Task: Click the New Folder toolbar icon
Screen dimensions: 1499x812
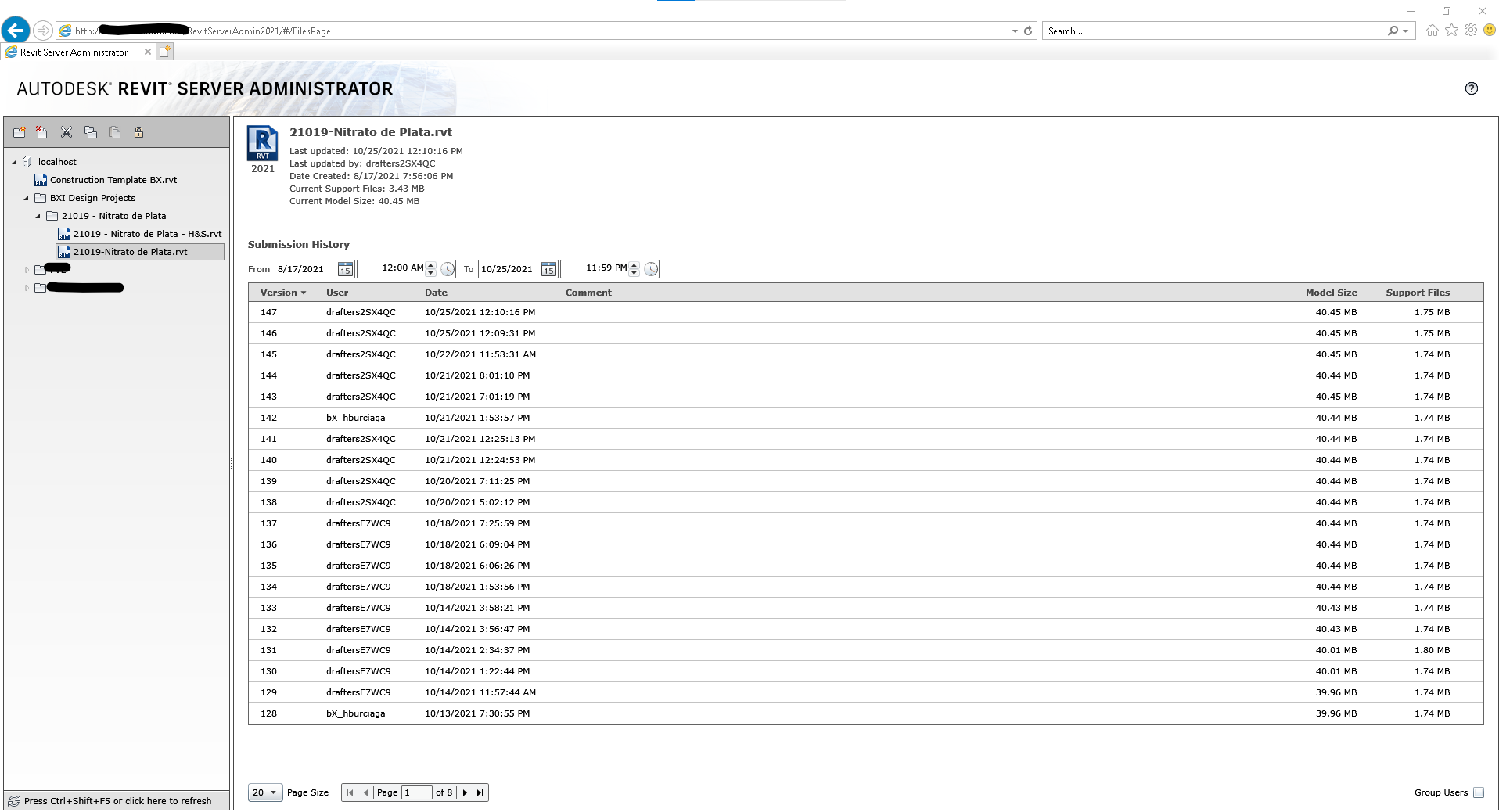Action: pos(20,132)
